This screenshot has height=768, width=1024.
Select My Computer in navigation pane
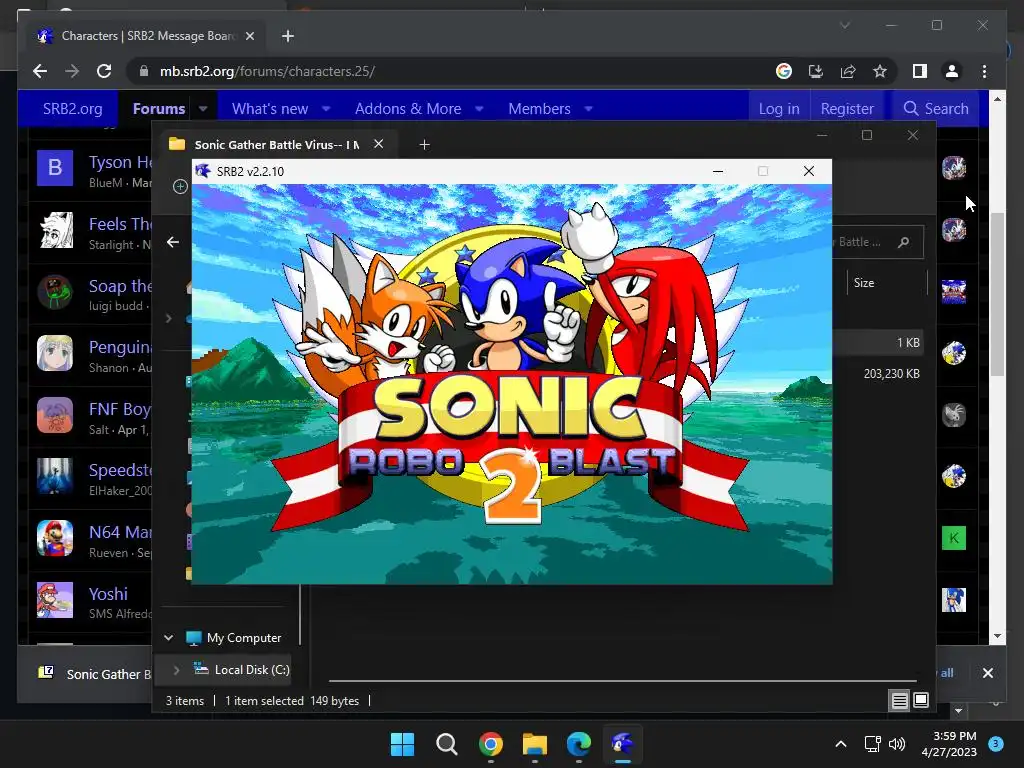(x=244, y=637)
